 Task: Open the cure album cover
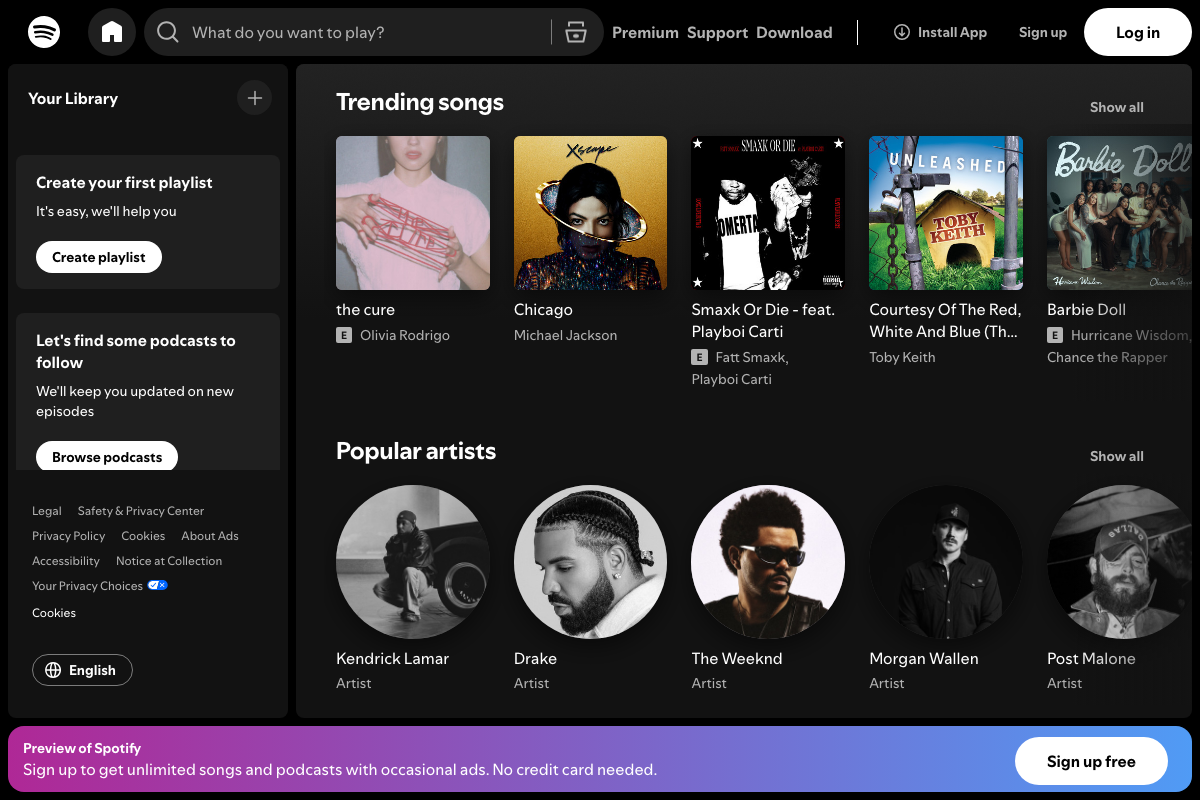tap(413, 213)
